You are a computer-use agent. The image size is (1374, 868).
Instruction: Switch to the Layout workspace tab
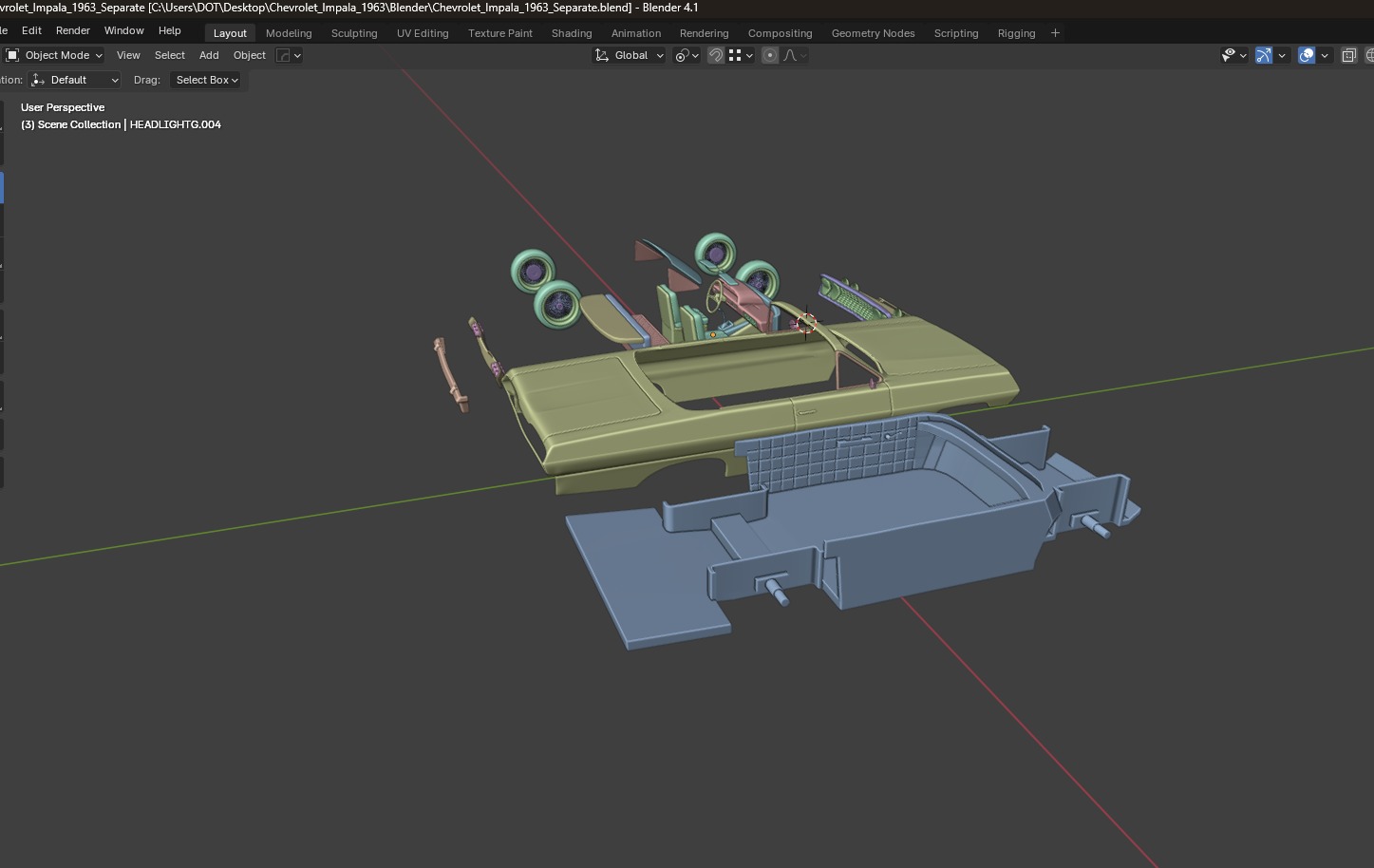(230, 33)
